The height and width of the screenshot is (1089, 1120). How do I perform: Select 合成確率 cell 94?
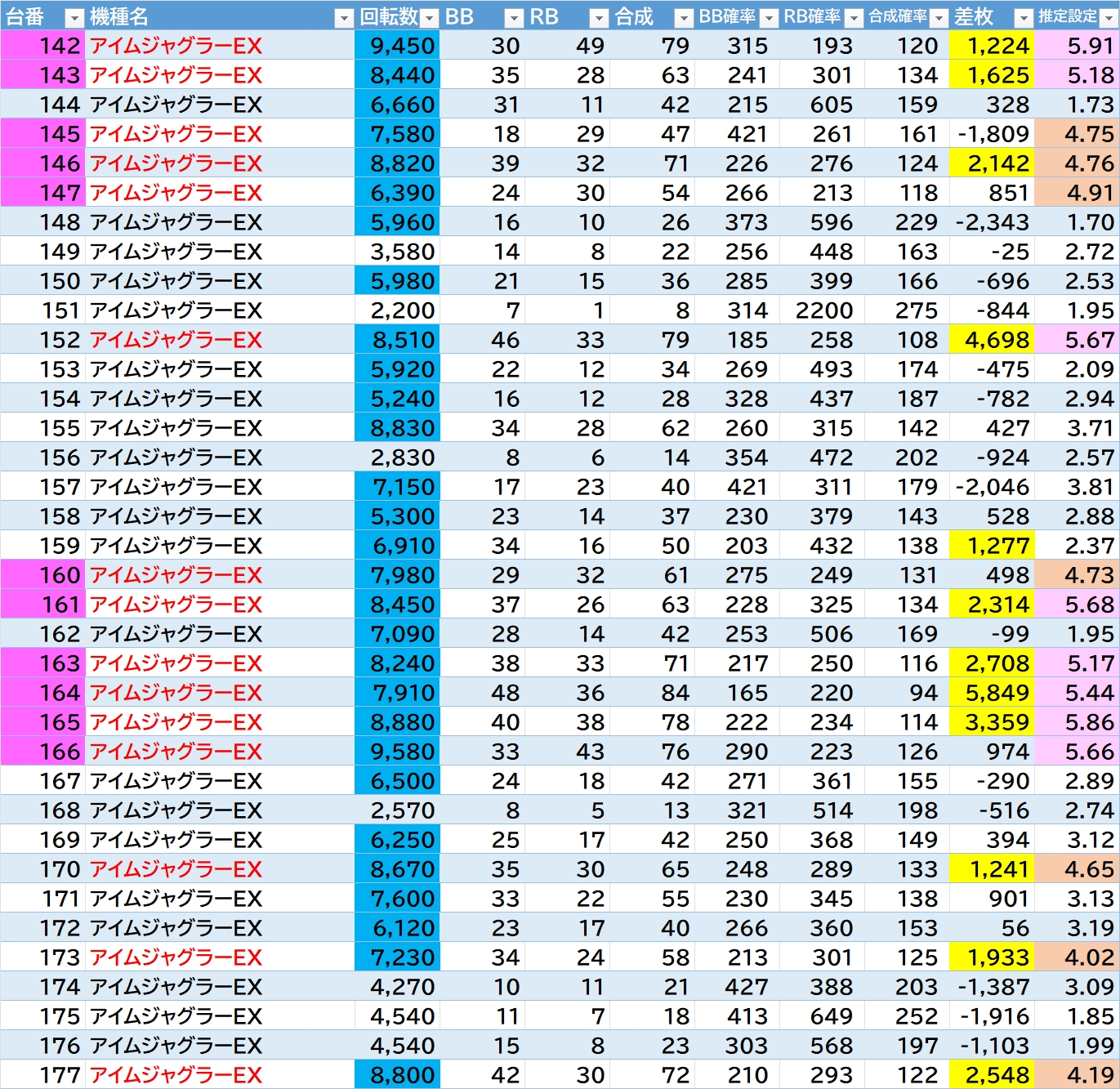click(x=907, y=693)
